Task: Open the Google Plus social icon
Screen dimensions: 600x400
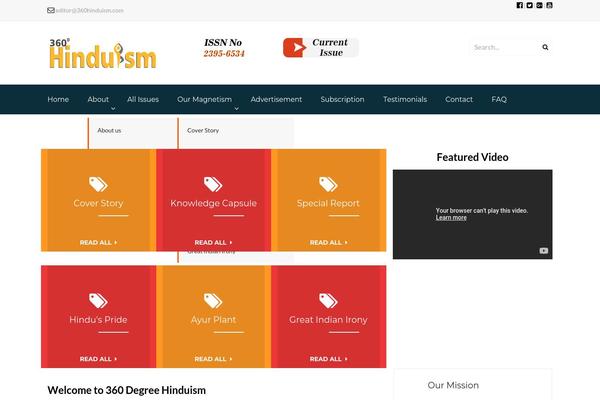Action: [x=539, y=5]
